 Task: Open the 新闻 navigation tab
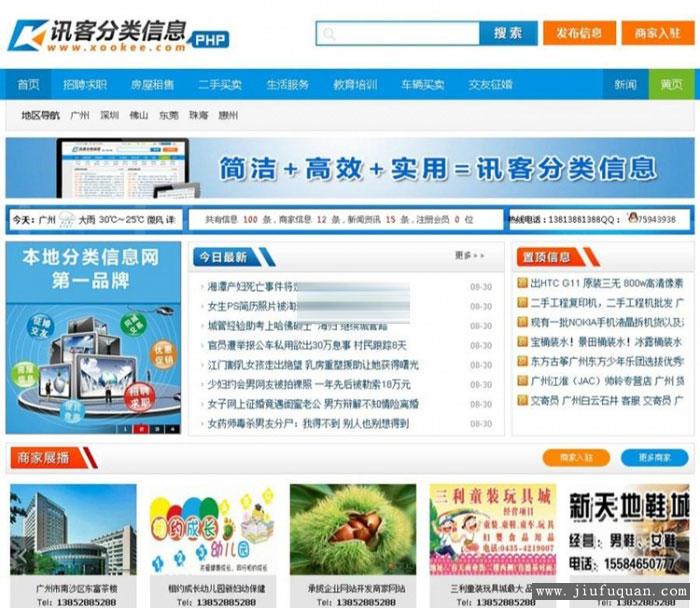tap(625, 84)
